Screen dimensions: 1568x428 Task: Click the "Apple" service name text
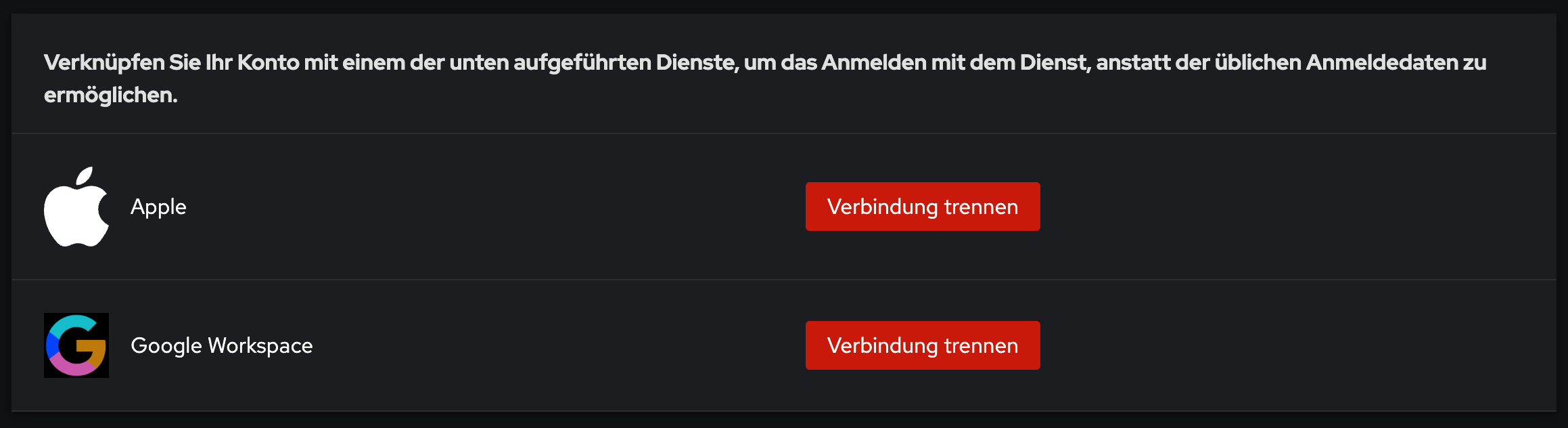point(158,207)
